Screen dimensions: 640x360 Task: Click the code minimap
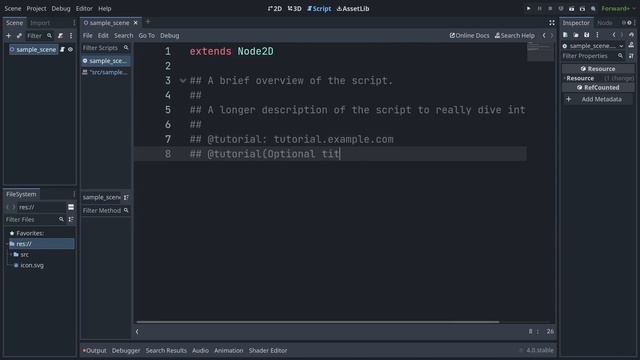tap(540, 52)
